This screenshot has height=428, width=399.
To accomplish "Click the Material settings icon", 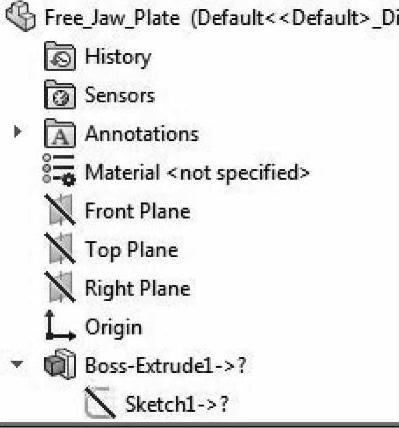I will pos(59,169).
